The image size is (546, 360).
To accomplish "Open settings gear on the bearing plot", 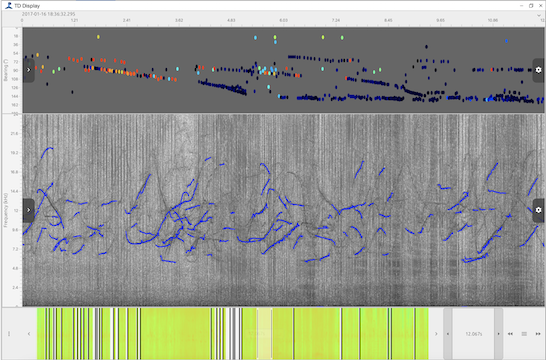I will (x=538, y=70).
